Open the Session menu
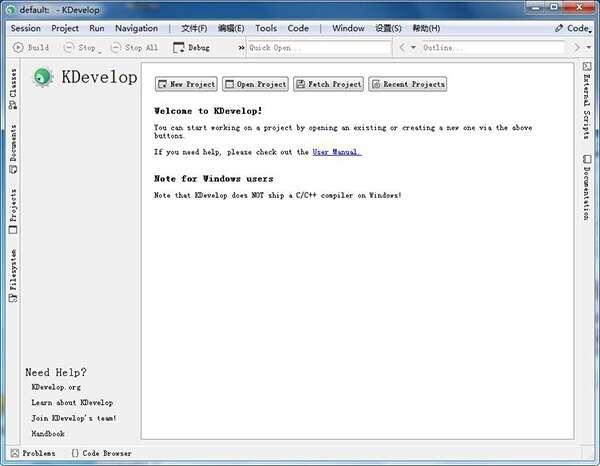 click(26, 28)
